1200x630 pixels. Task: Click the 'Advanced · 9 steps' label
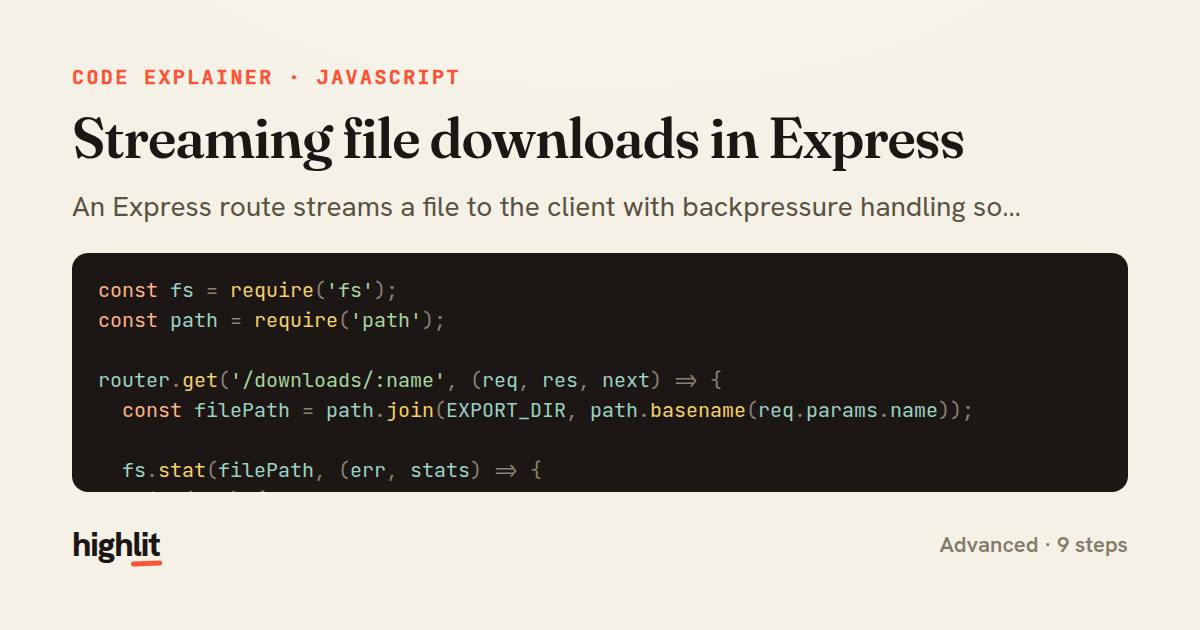coord(1033,545)
